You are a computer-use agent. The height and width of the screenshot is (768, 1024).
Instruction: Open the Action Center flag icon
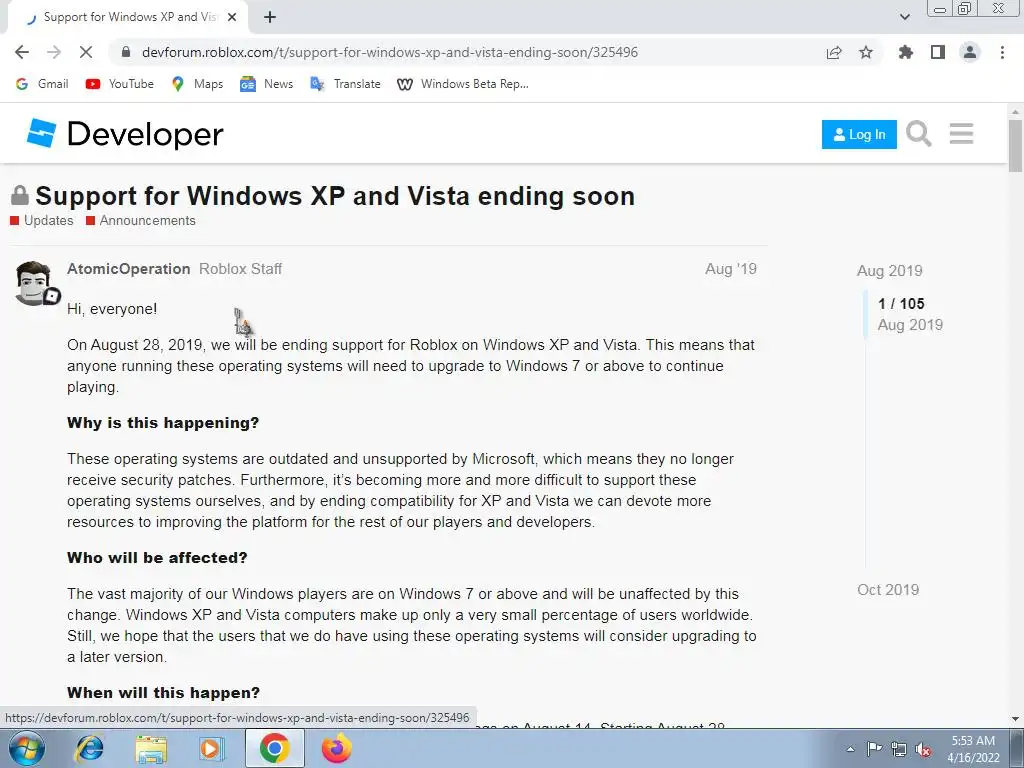[874, 749]
